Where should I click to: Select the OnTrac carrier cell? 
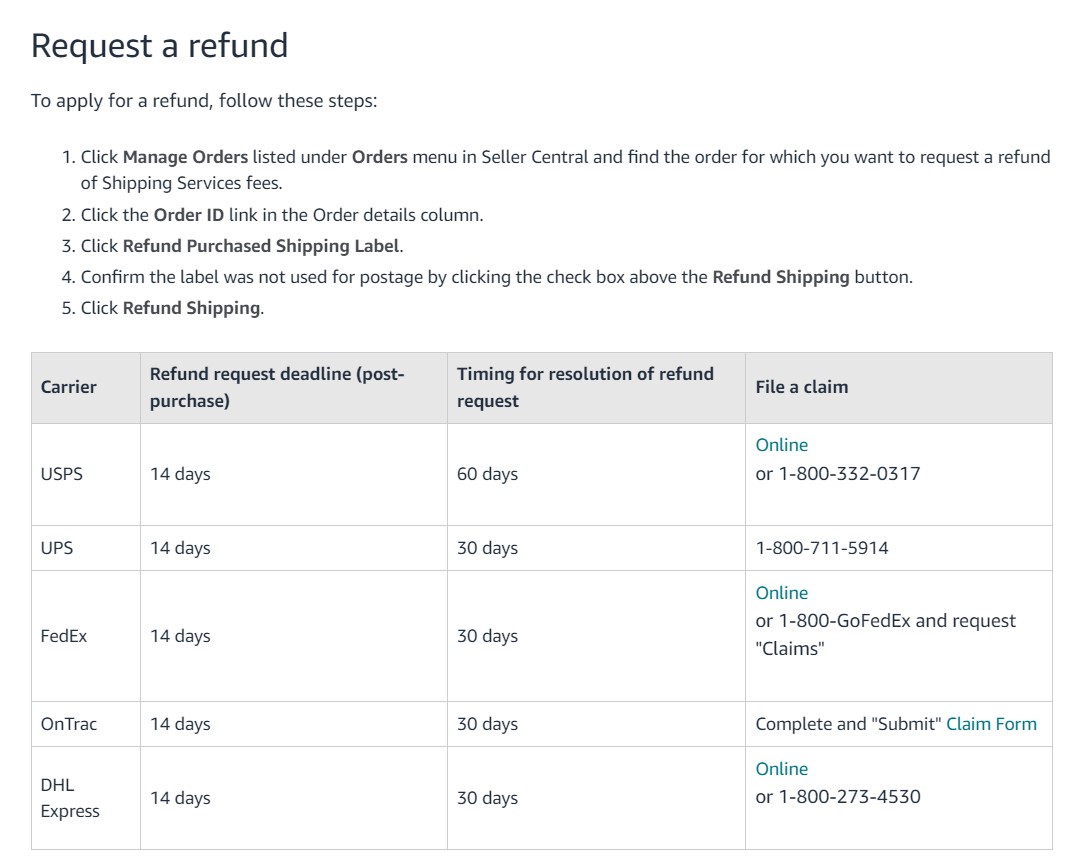[86, 724]
